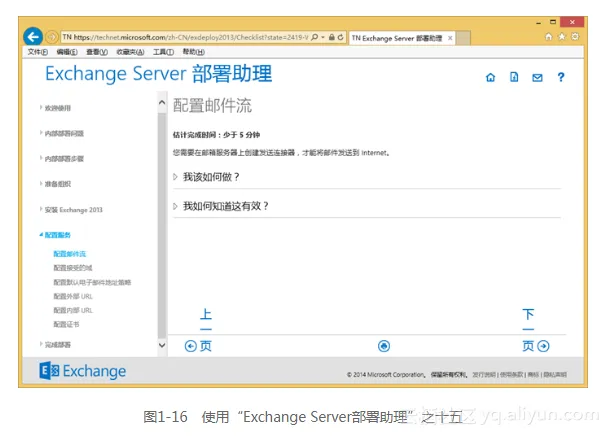The image size is (610, 436).
Task: Open the 帮助(H) menu
Action: [x=193, y=52]
